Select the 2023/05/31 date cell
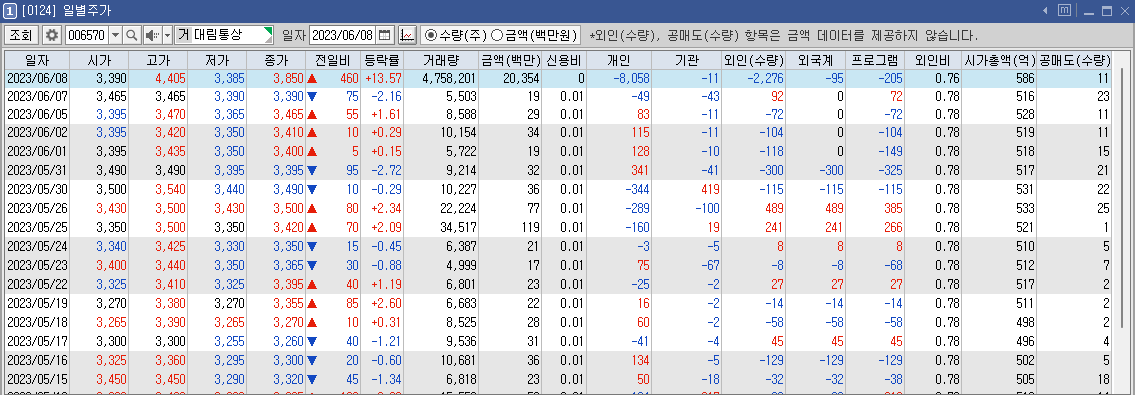Screen dimensions: 1135x395 pos(37,170)
